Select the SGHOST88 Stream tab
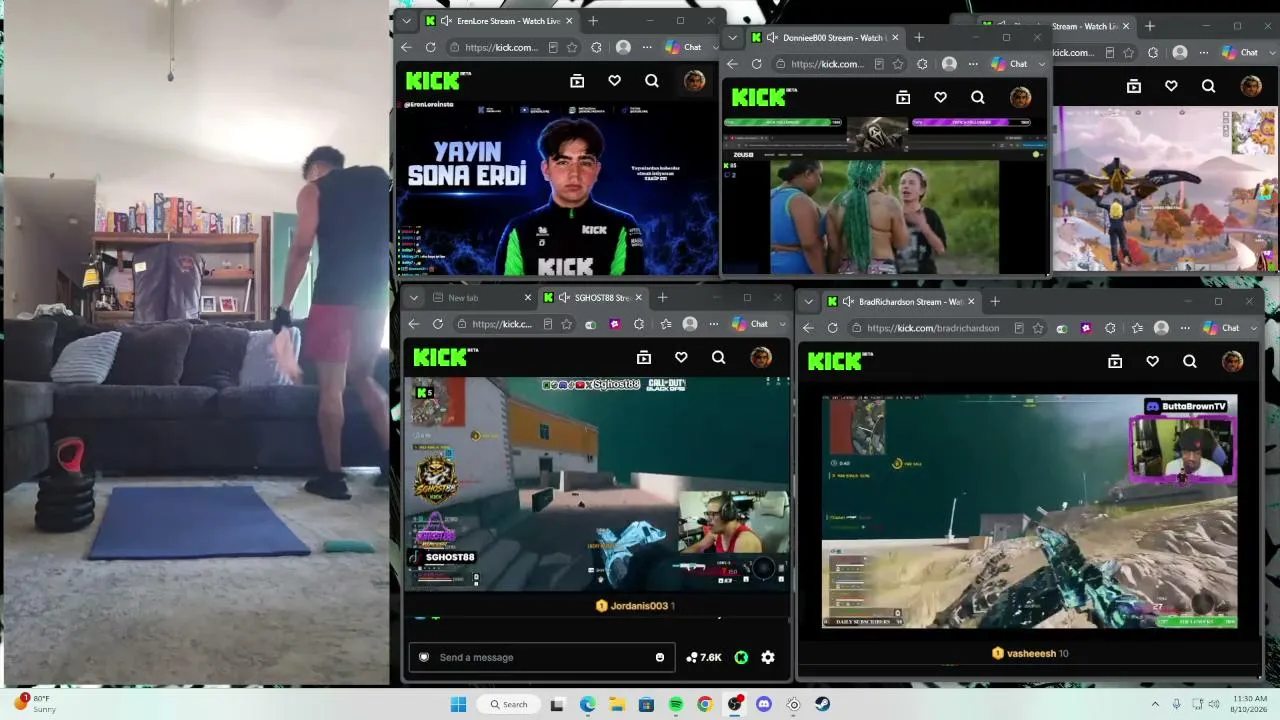The image size is (1280, 720). pos(594,298)
